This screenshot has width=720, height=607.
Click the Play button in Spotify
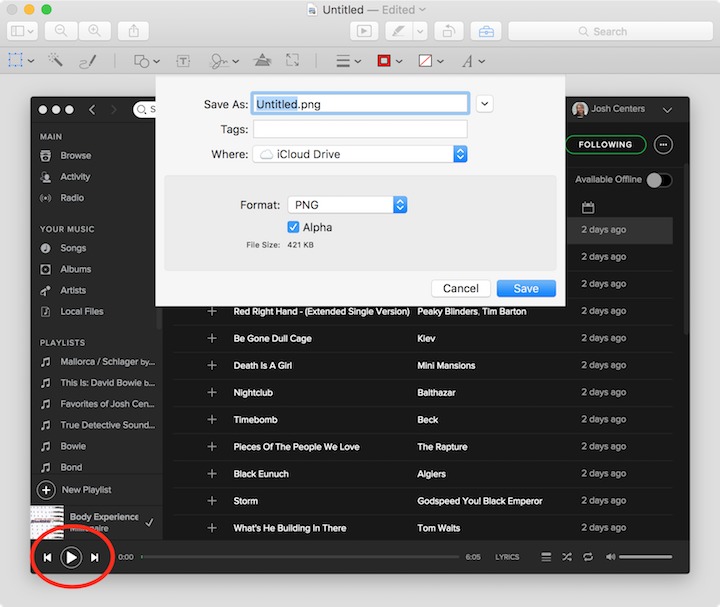pyautogui.click(x=71, y=557)
